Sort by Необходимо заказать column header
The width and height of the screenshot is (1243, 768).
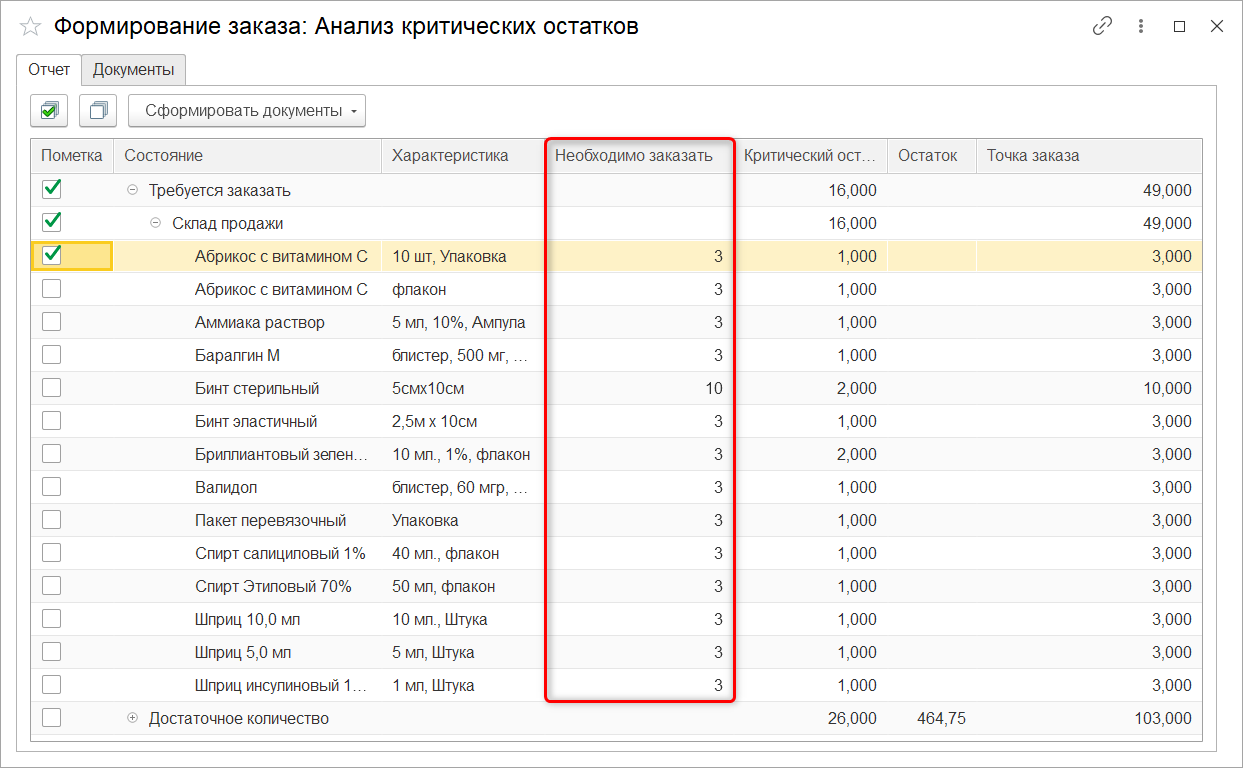pos(634,156)
